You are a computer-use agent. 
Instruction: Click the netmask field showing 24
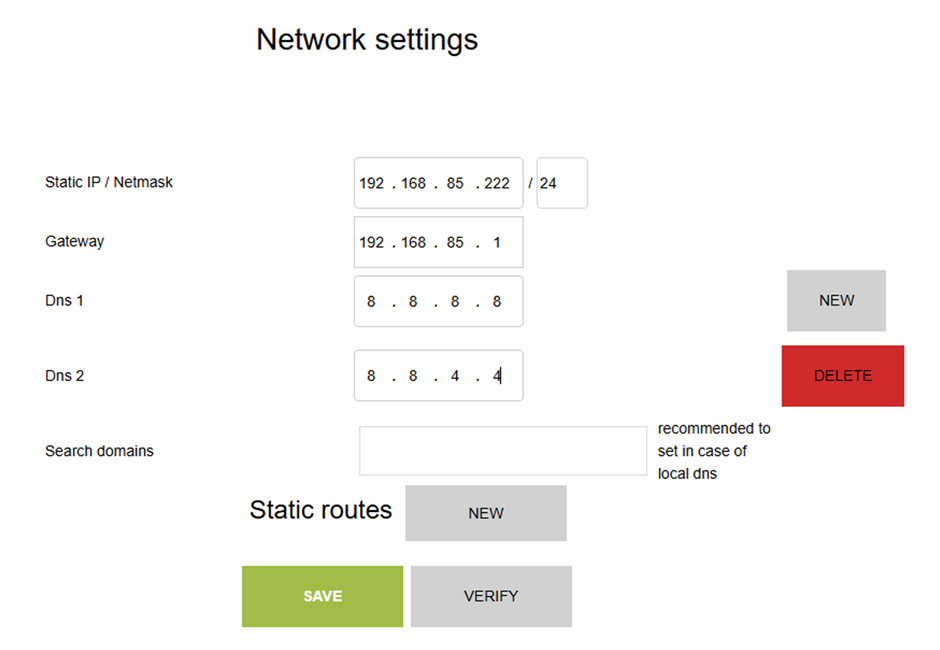(x=561, y=183)
